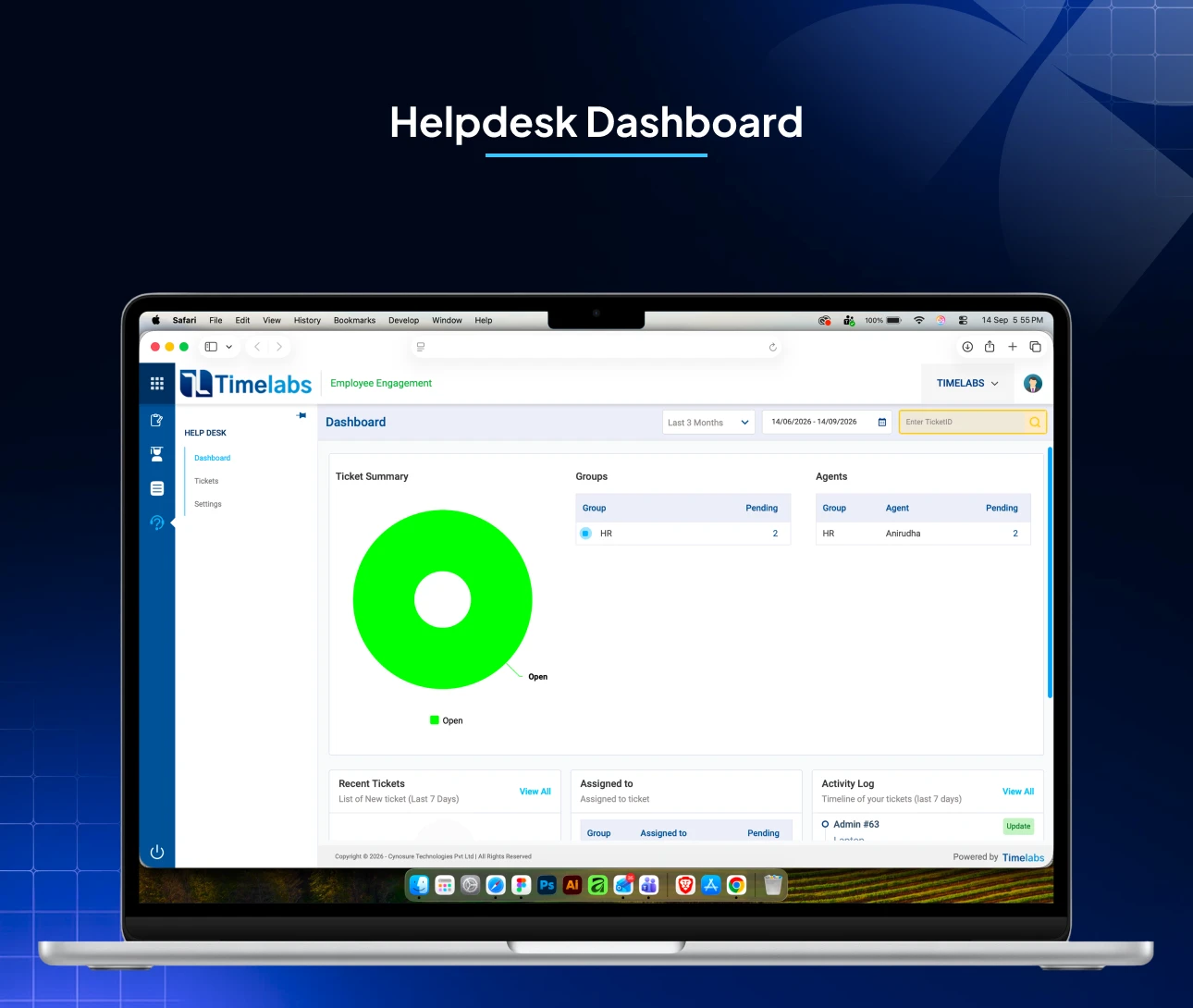This screenshot has width=1193, height=1008.
Task: Toggle the Open legend entry below chart
Action: [447, 720]
